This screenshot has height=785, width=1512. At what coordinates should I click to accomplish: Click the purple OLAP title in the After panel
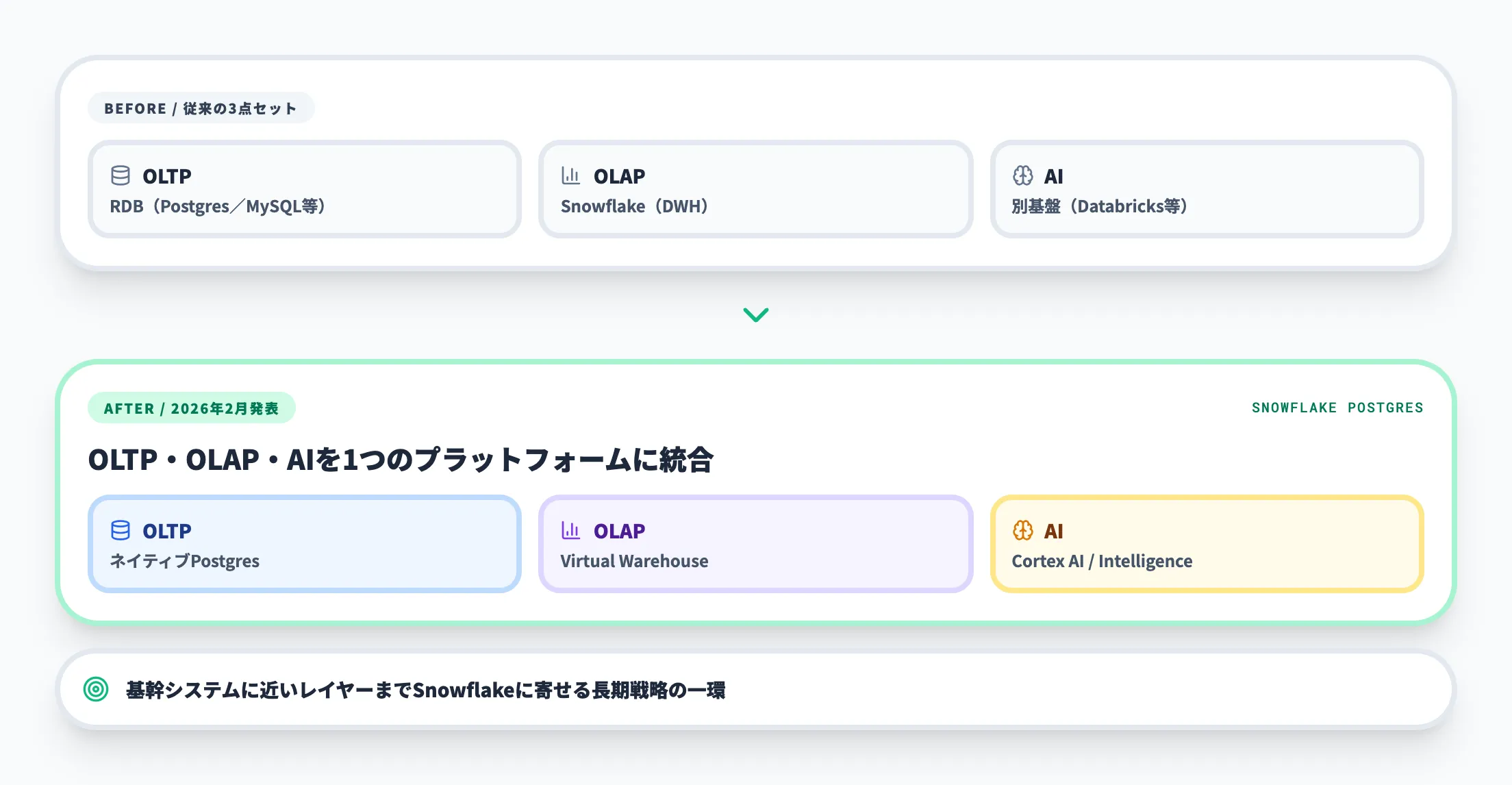[x=619, y=531]
